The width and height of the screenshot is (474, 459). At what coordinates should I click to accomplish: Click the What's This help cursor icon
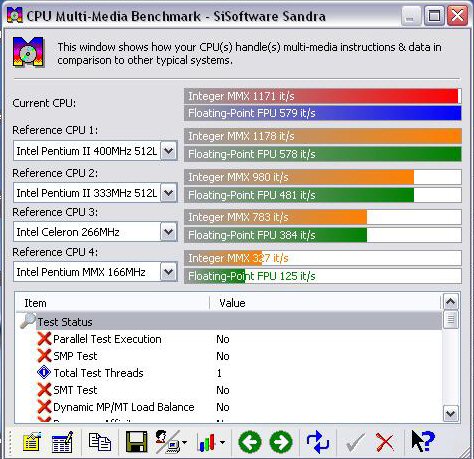tap(423, 441)
